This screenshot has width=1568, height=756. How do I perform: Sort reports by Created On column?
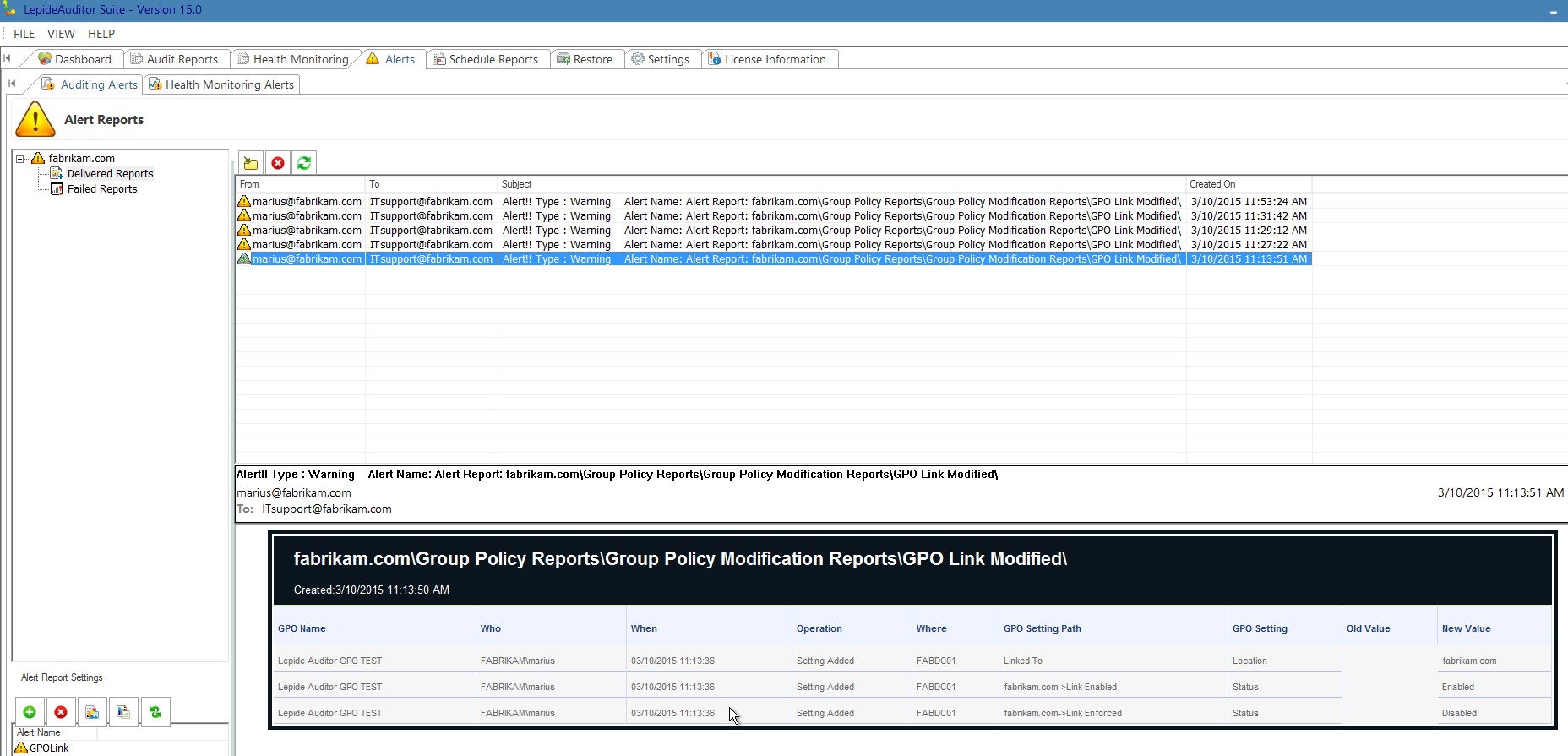(1212, 184)
